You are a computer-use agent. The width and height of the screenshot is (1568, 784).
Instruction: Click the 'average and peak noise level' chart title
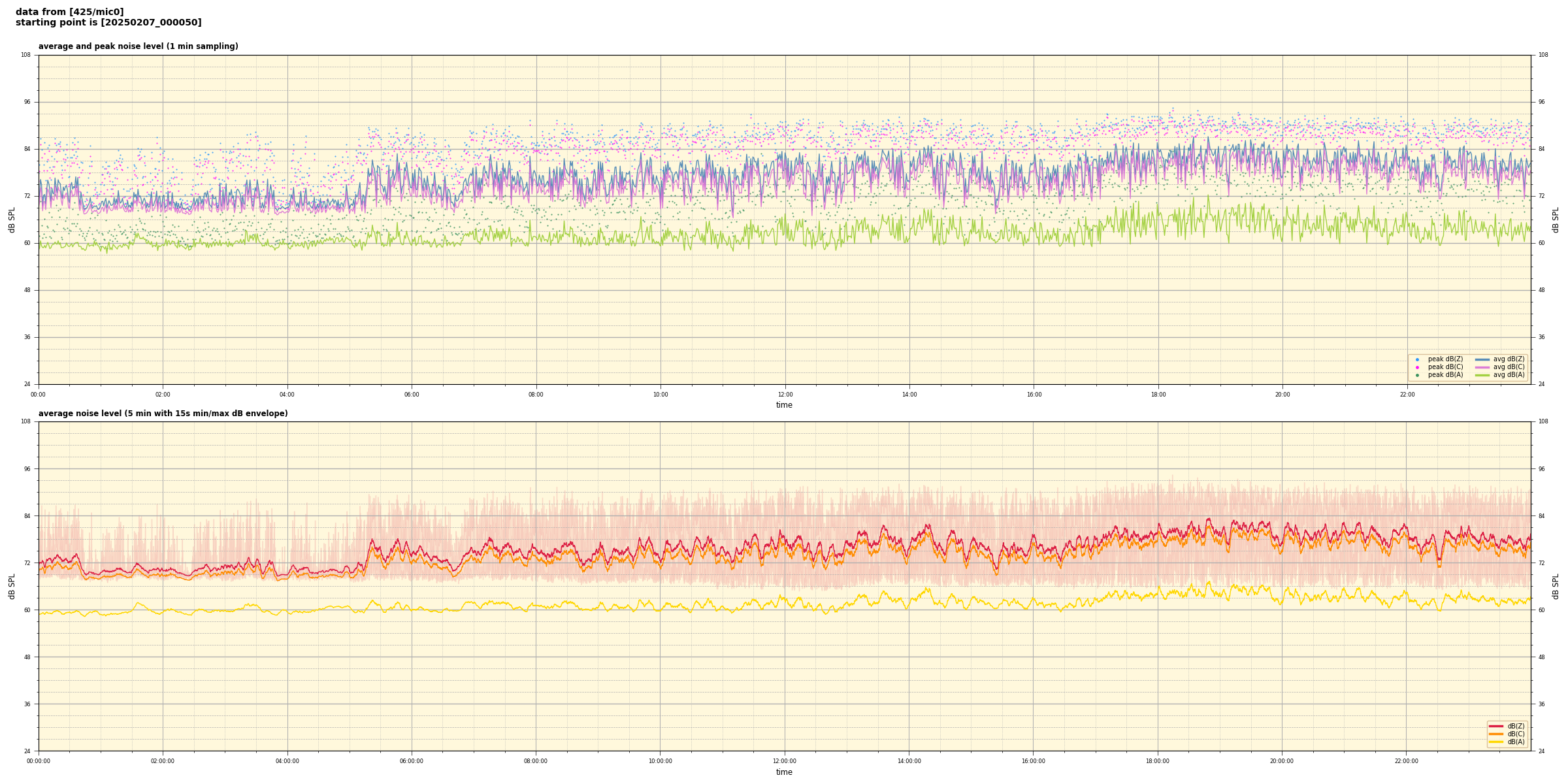(138, 46)
